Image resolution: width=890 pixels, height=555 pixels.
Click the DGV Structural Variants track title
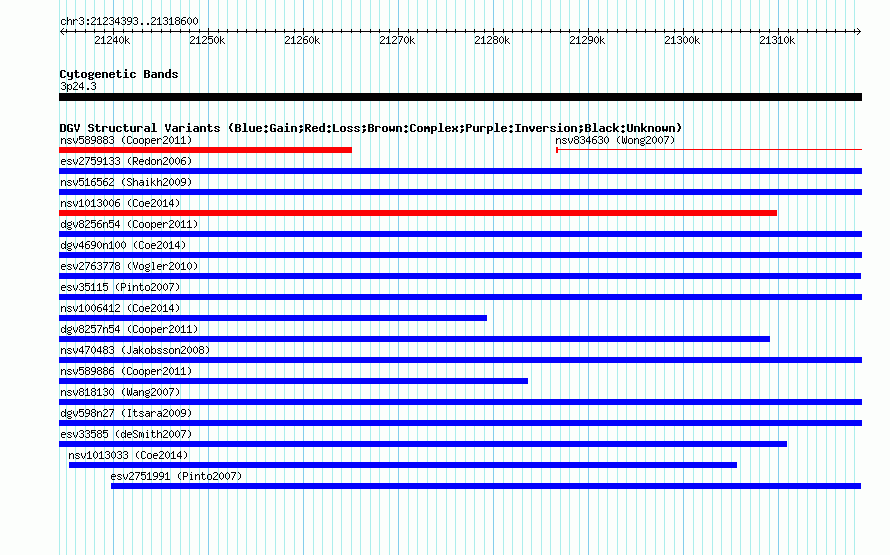click(x=371, y=128)
